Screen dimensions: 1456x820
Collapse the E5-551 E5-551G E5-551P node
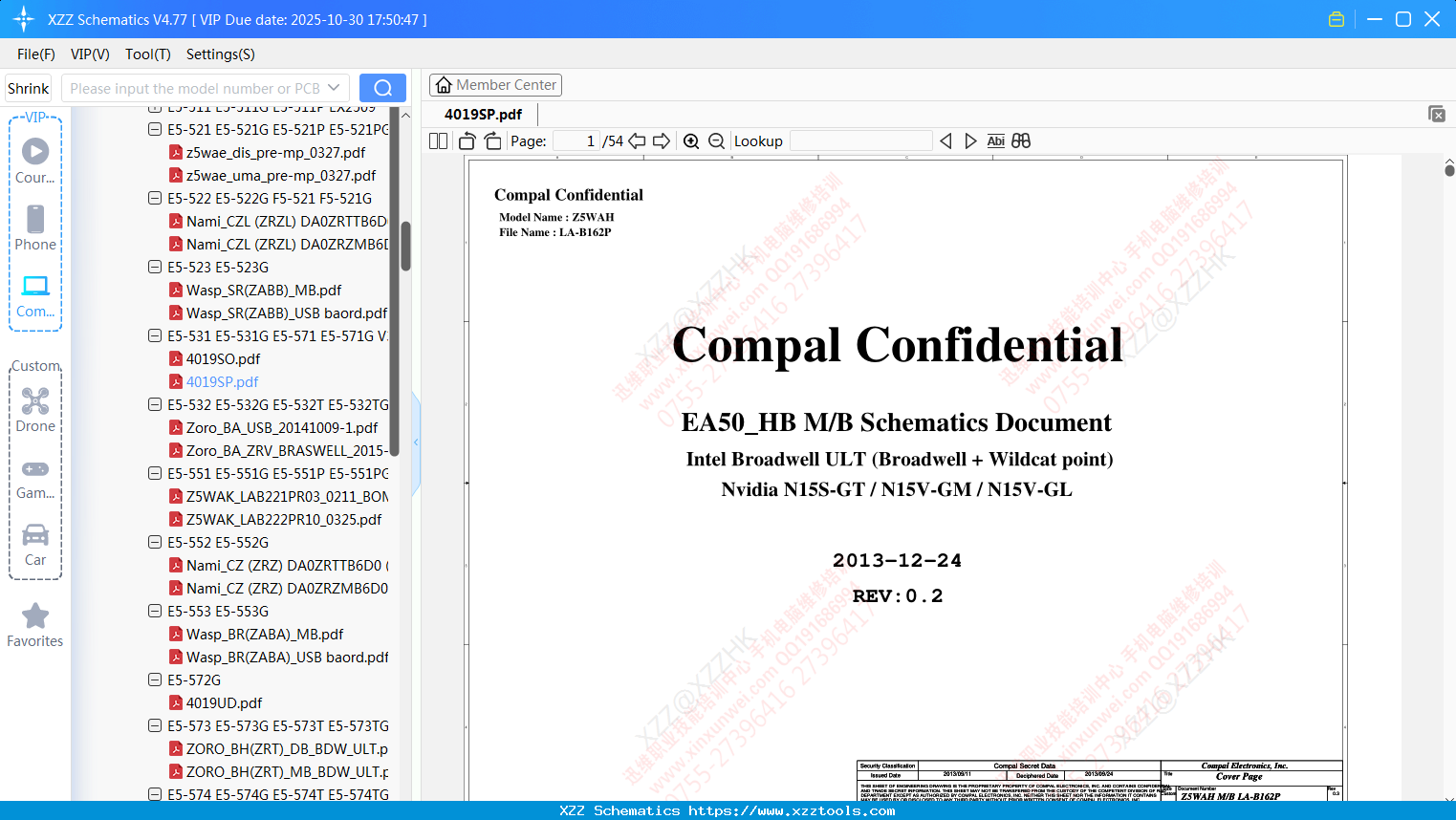155,473
